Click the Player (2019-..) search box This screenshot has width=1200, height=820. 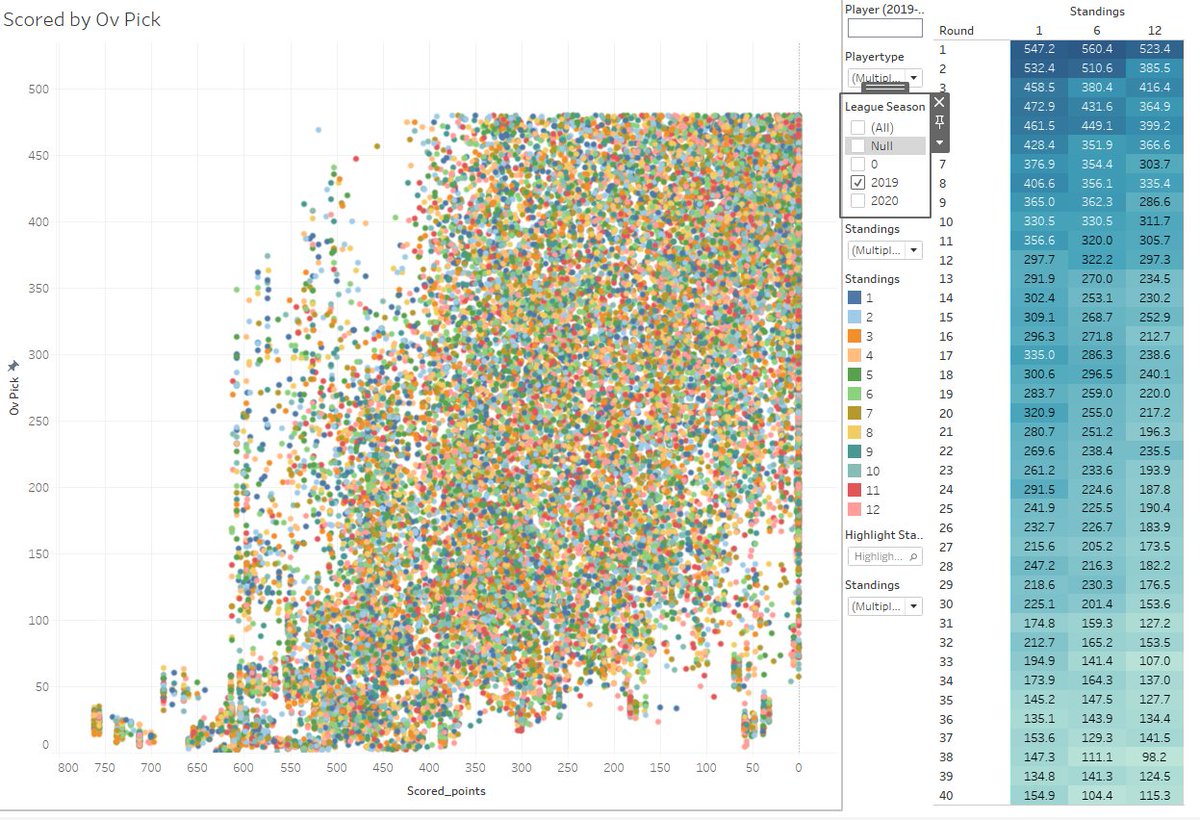coord(884,29)
